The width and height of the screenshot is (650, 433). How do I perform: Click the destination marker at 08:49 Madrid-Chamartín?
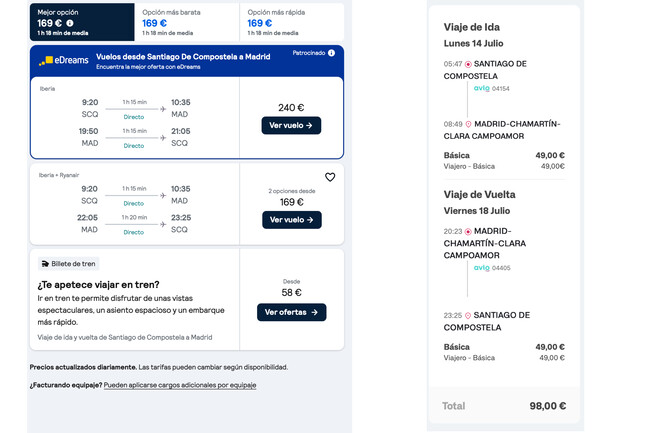[468, 124]
